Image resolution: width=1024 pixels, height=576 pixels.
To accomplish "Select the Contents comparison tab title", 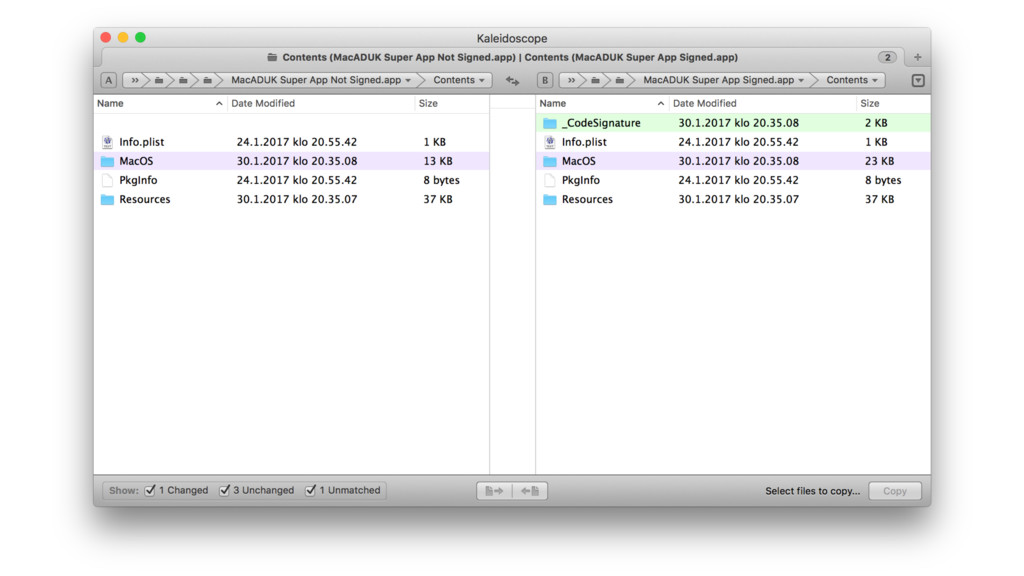I will pyautogui.click(x=509, y=57).
